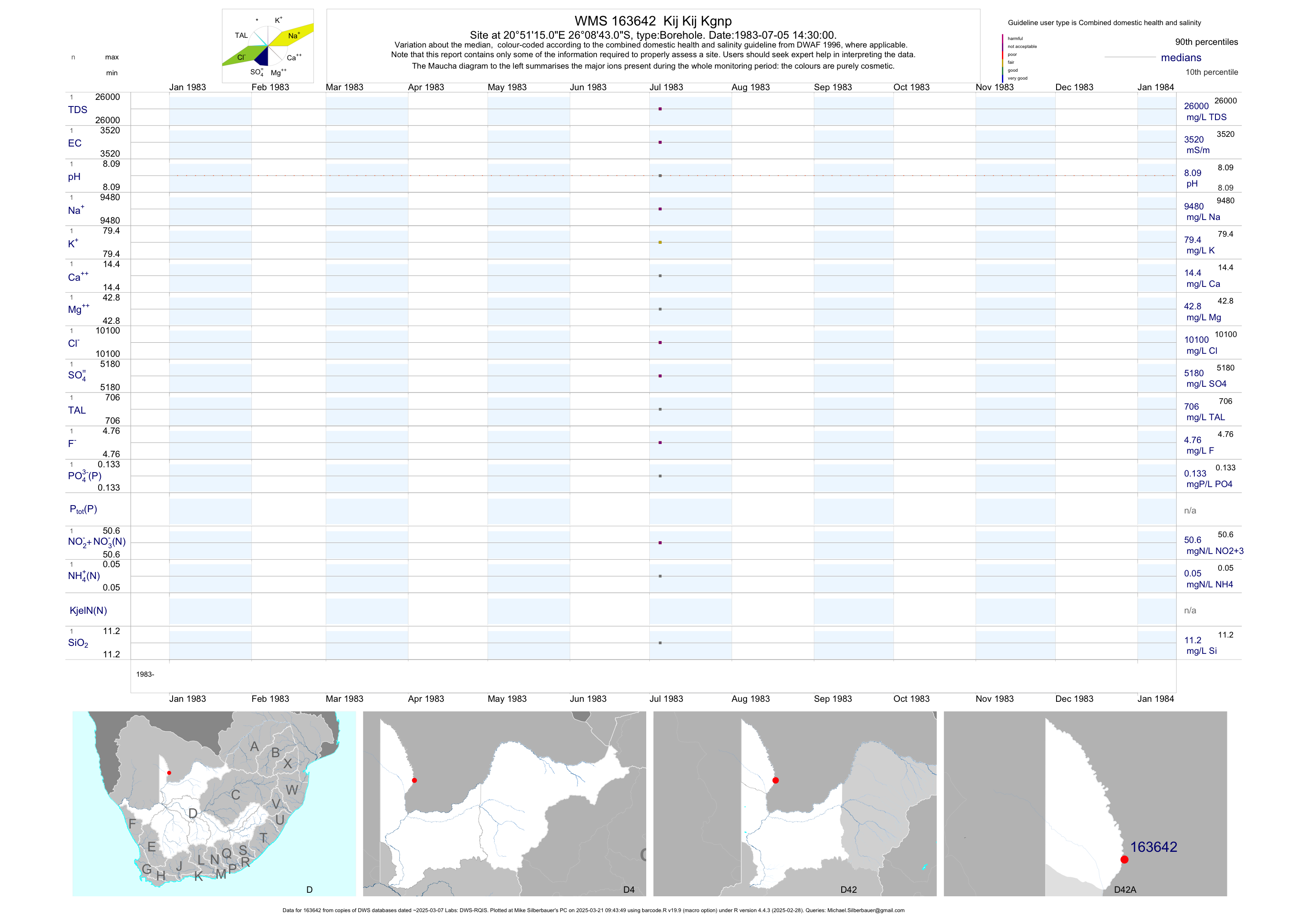This screenshot has height=924, width=1307.
Task: Click the fluoride data point marker
Action: [660, 443]
